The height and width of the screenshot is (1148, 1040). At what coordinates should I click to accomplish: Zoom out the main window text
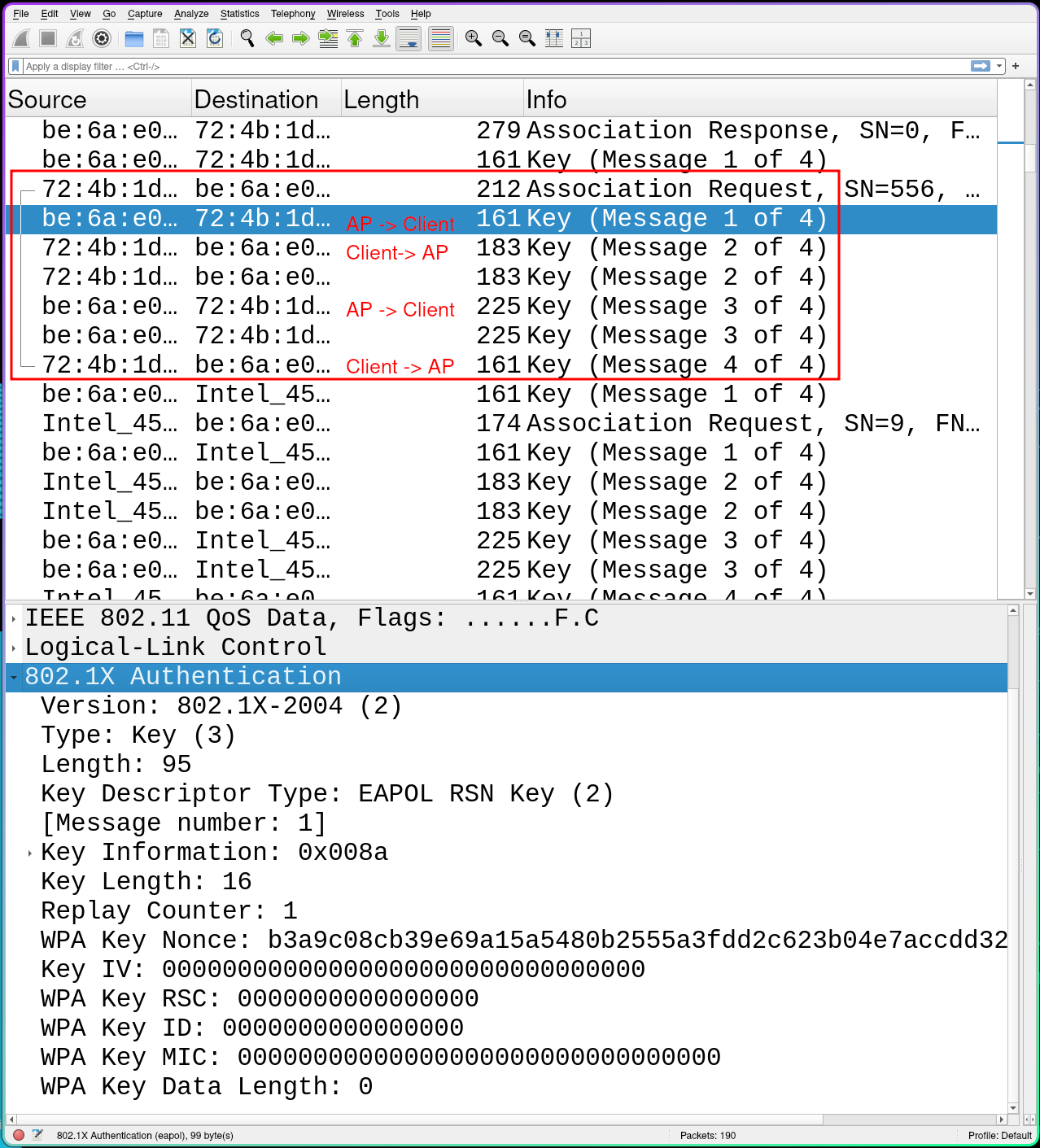[500, 38]
